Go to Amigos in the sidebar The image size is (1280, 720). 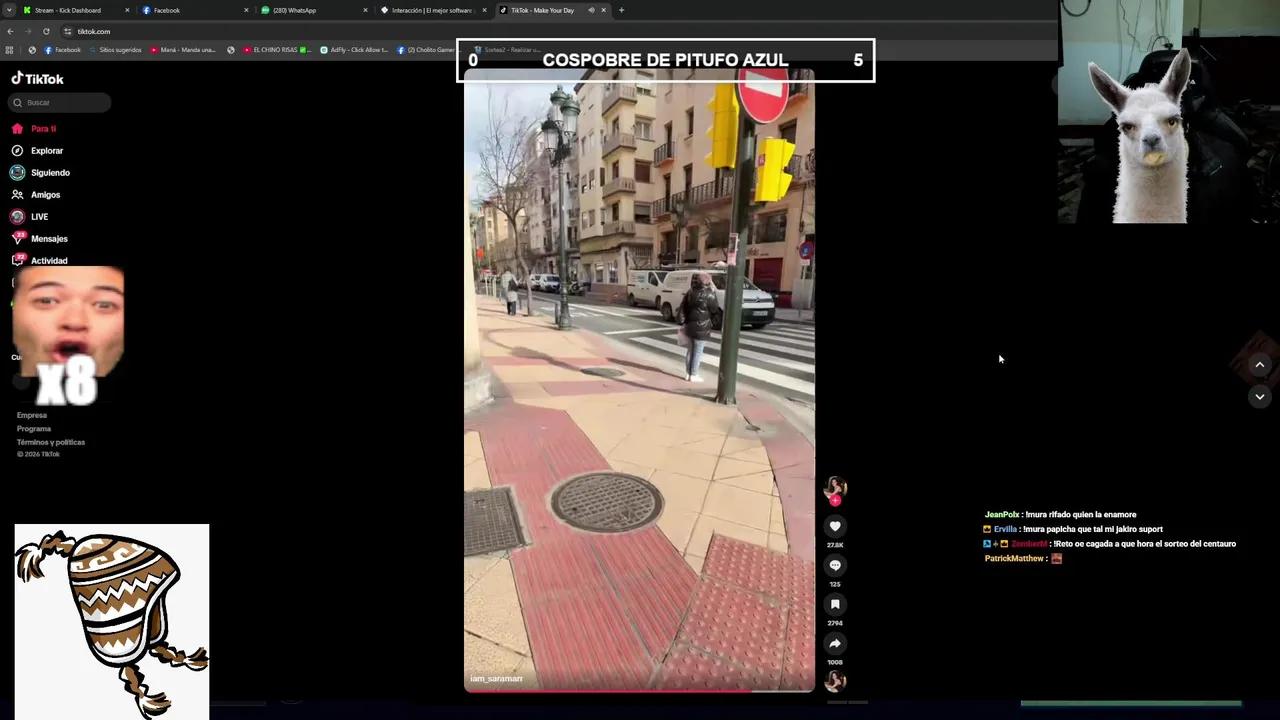tap(45, 195)
